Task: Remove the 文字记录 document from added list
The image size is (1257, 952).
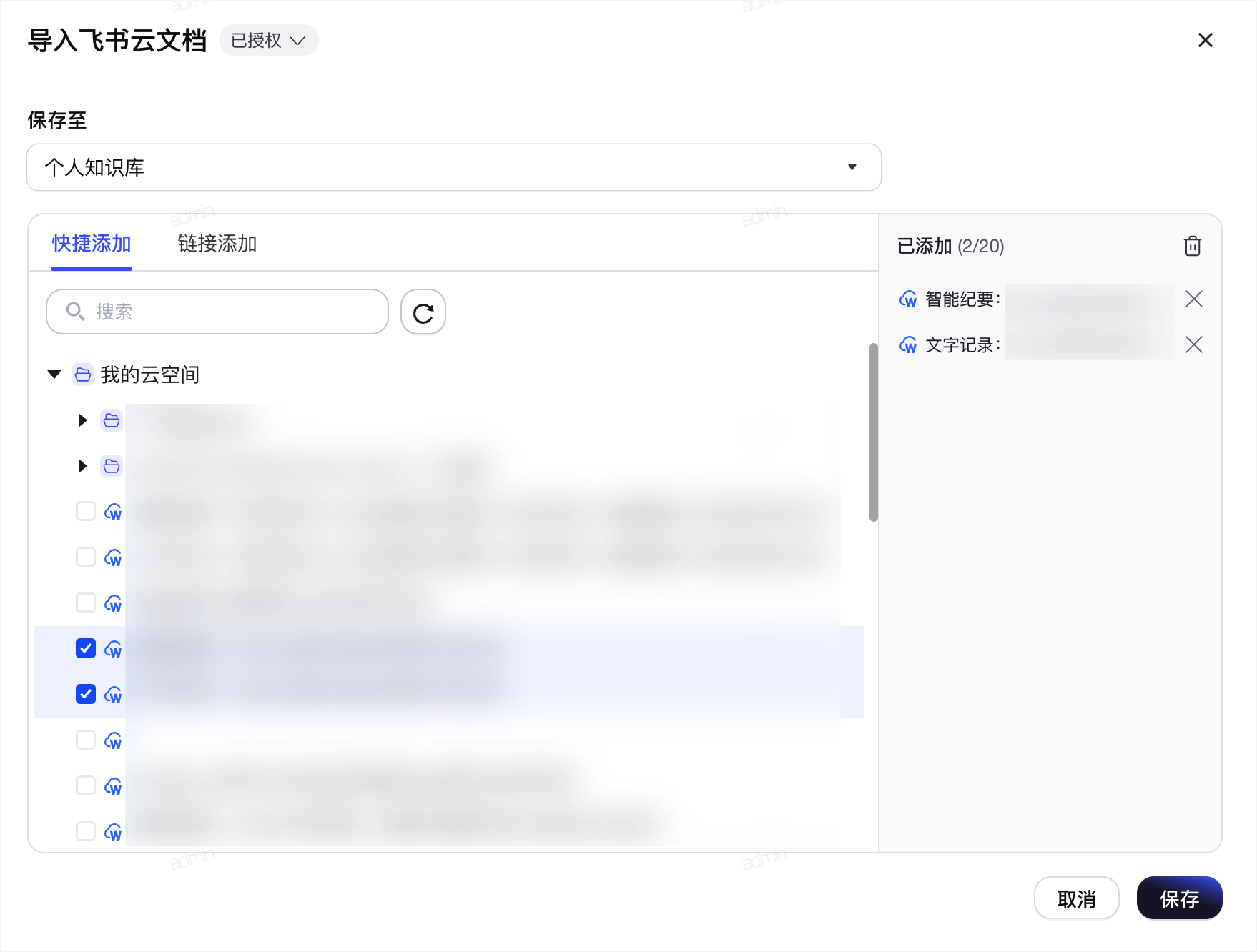Action: tap(1193, 344)
